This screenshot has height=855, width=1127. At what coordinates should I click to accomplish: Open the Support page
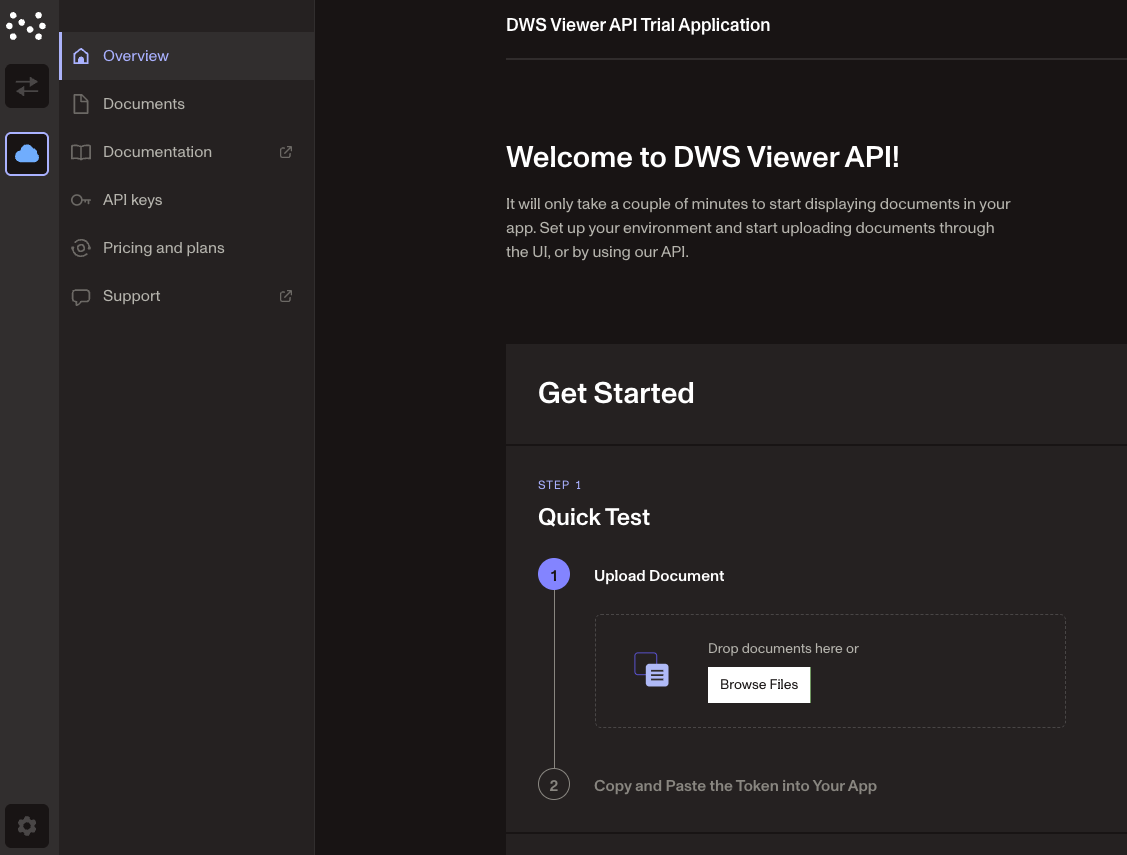[x=131, y=296]
